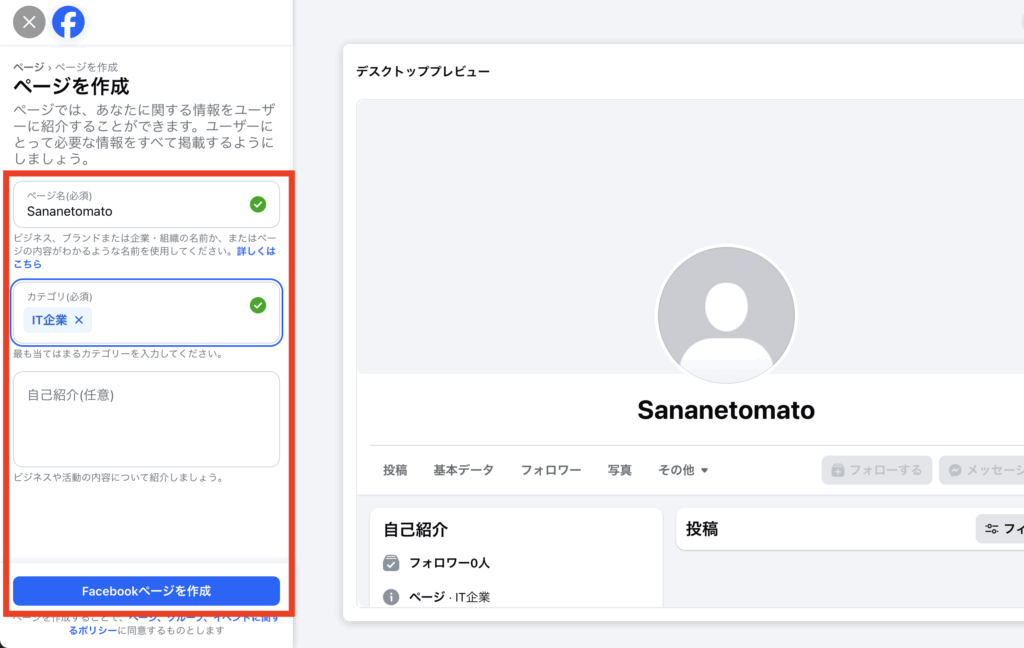Click the filter sliders icon in 投稿
This screenshot has width=1024, height=648.
[x=991, y=529]
